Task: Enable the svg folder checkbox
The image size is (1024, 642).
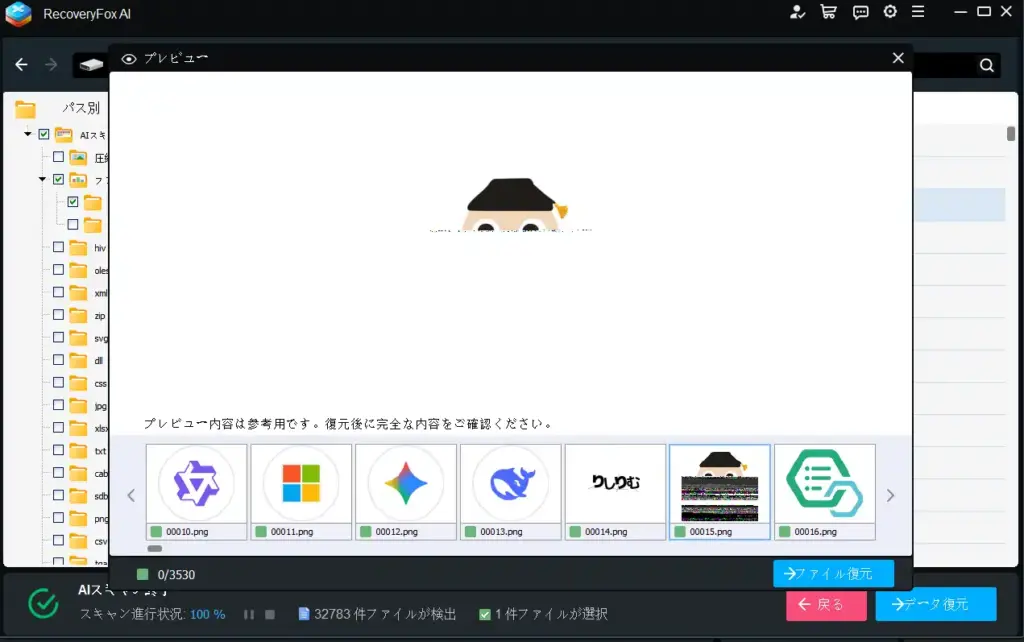Action: click(58, 337)
